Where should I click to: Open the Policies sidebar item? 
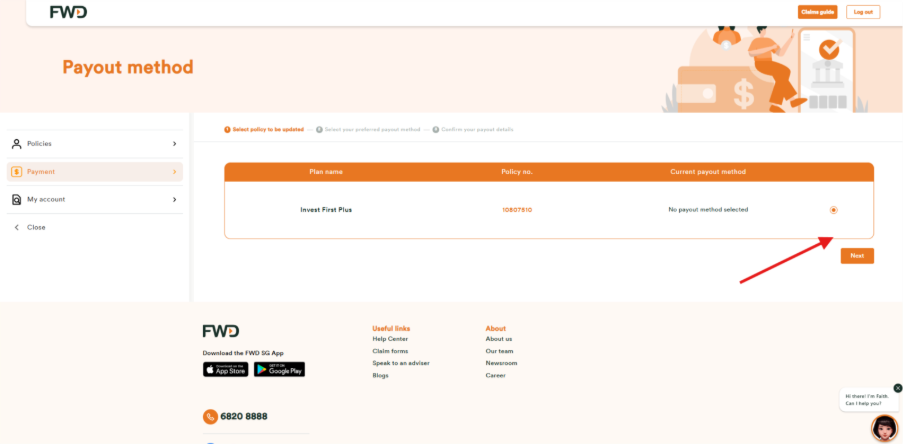coord(94,144)
